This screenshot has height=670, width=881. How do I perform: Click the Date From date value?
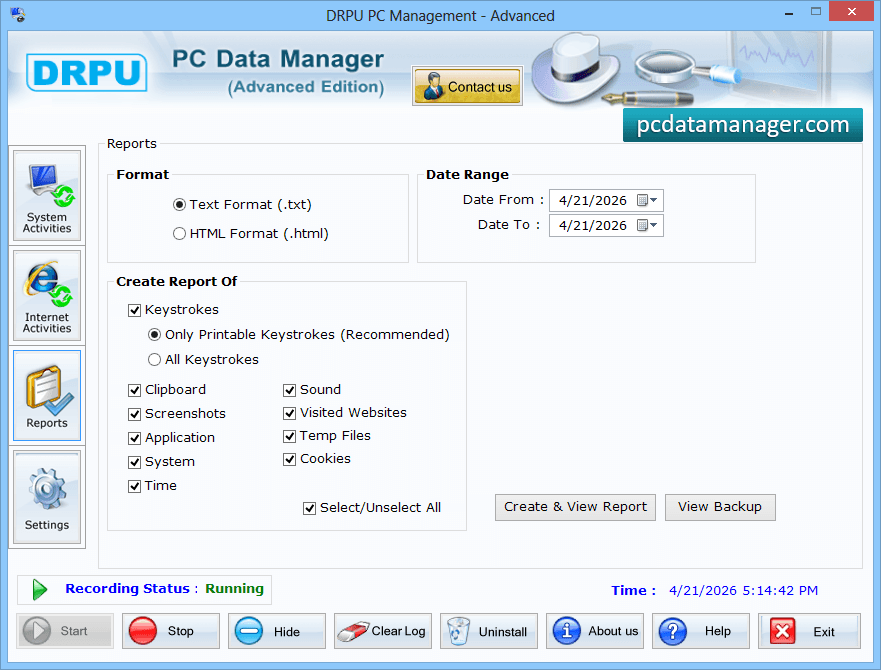[593, 201]
